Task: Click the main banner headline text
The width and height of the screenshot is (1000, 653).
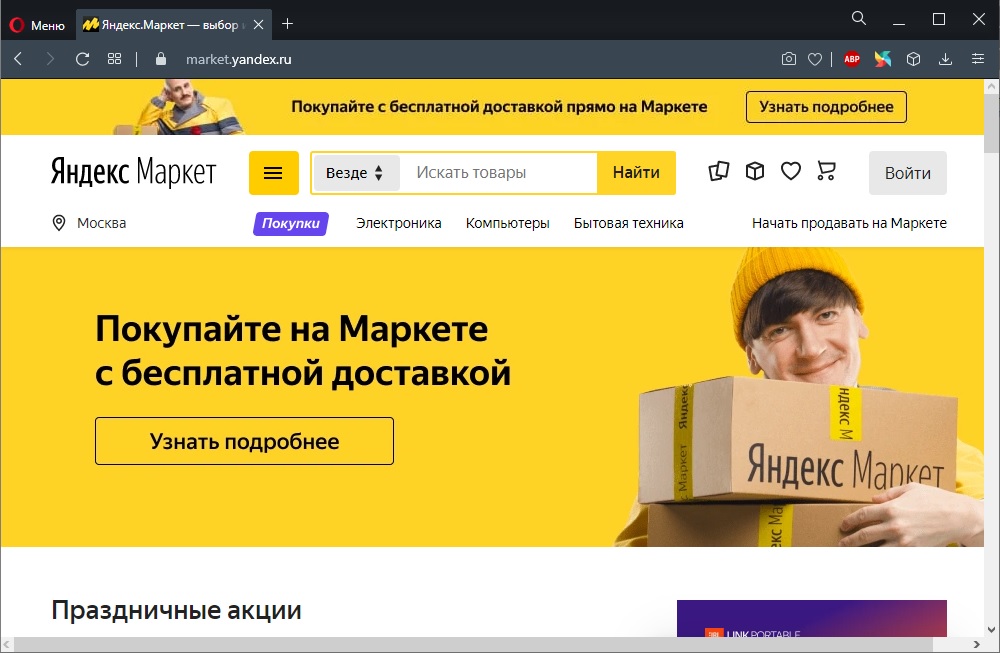Action: pyautogui.click(x=303, y=351)
